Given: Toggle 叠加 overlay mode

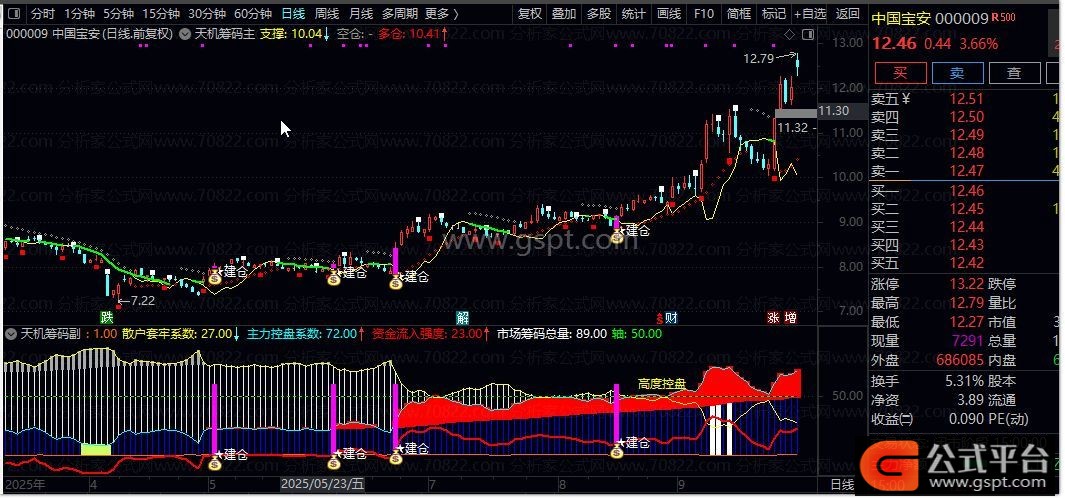Looking at the screenshot, I should [x=564, y=14].
